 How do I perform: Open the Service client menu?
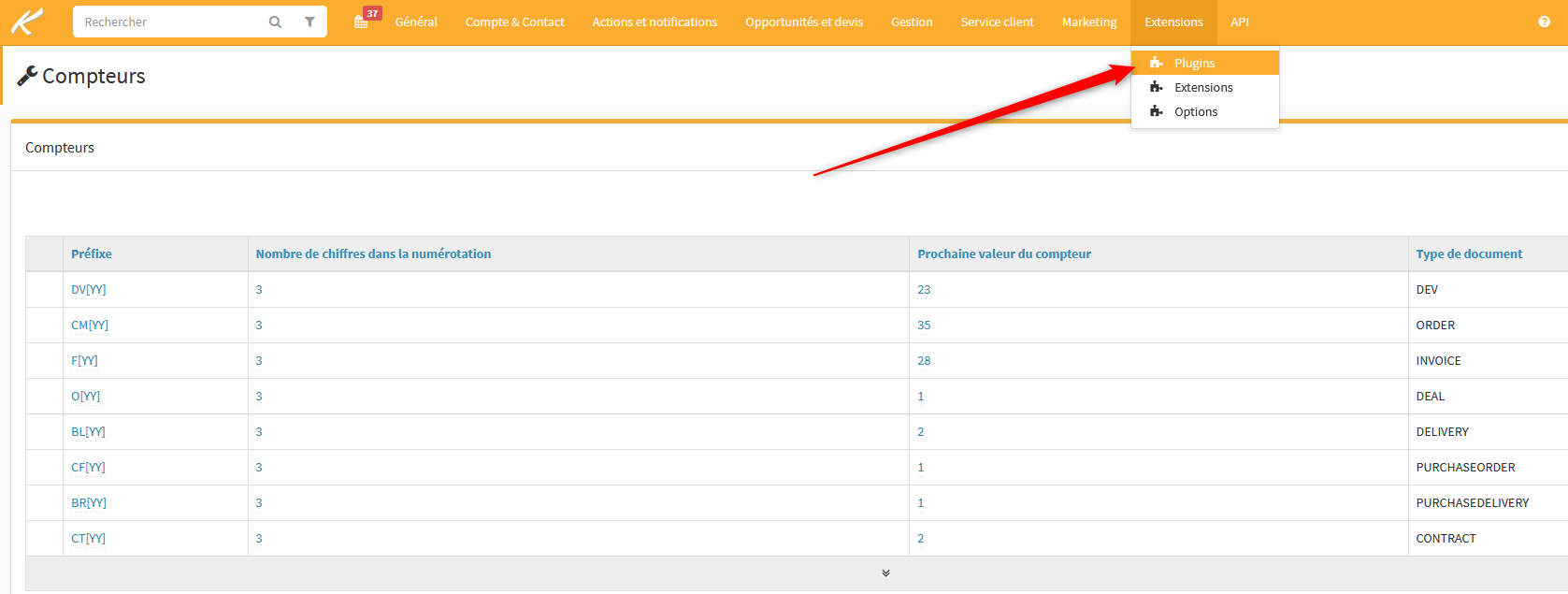[997, 22]
